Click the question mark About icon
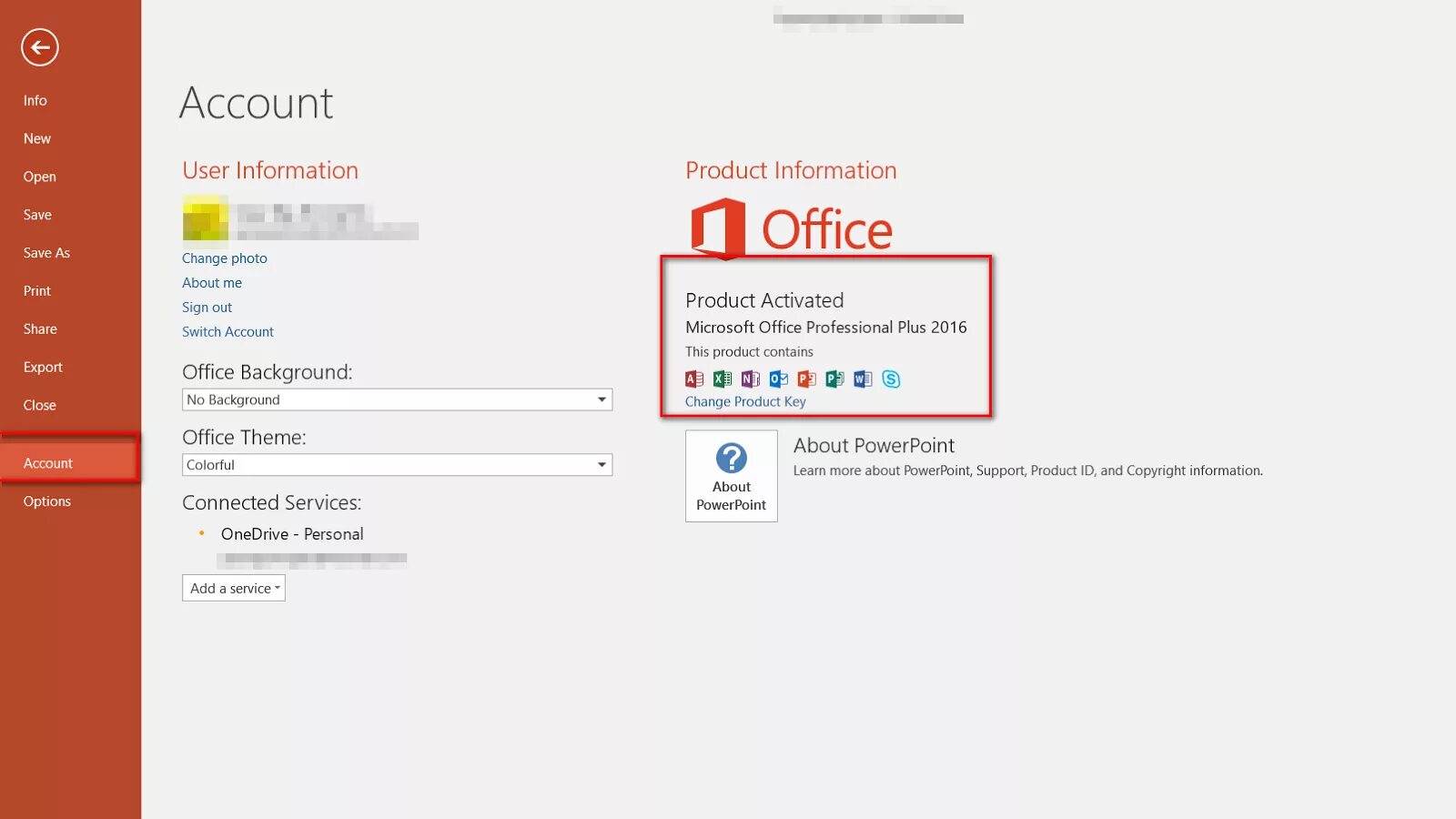Viewport: 1456px width, 819px height. click(732, 458)
